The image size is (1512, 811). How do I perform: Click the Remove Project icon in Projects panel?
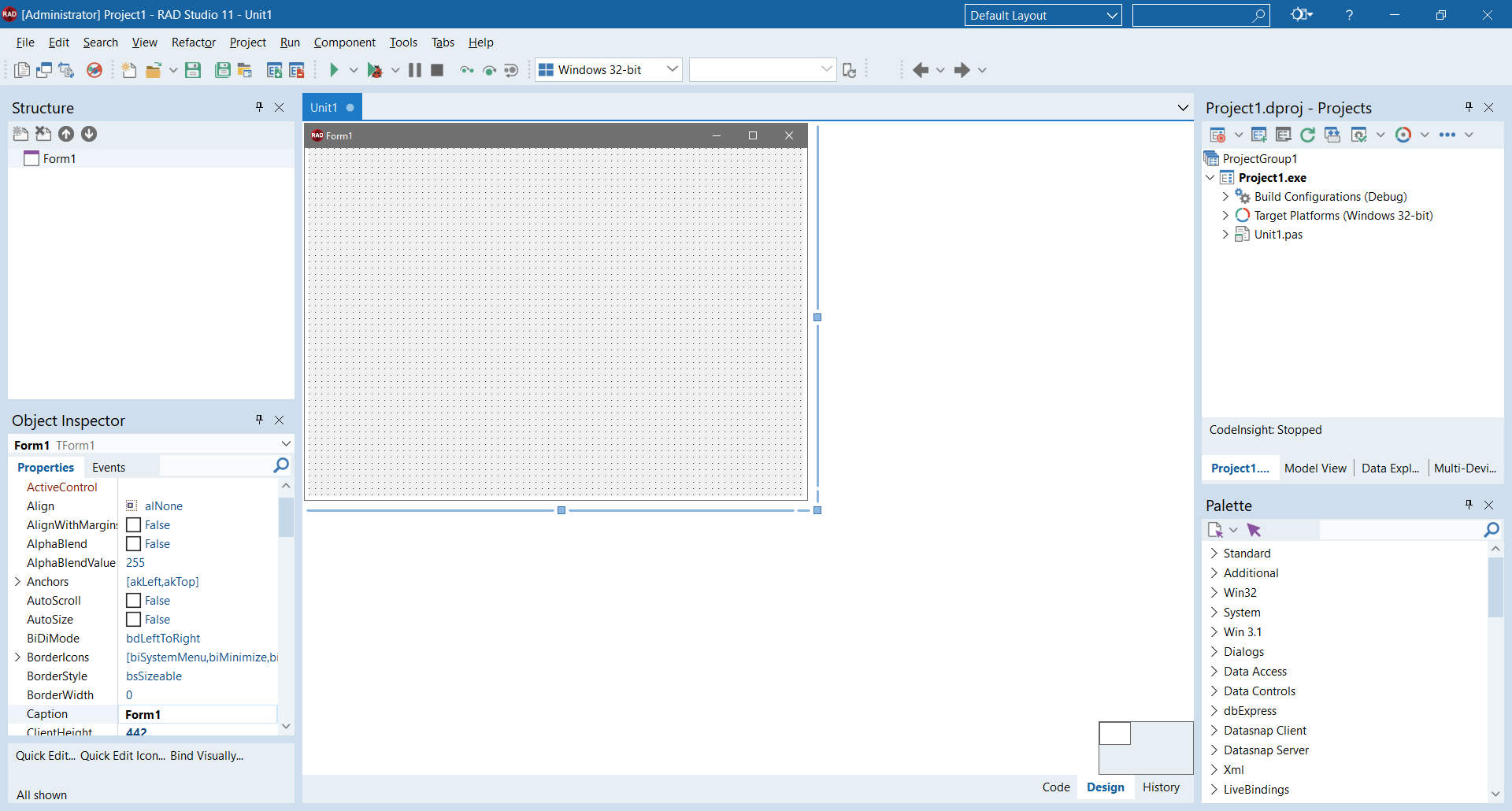[1284, 135]
